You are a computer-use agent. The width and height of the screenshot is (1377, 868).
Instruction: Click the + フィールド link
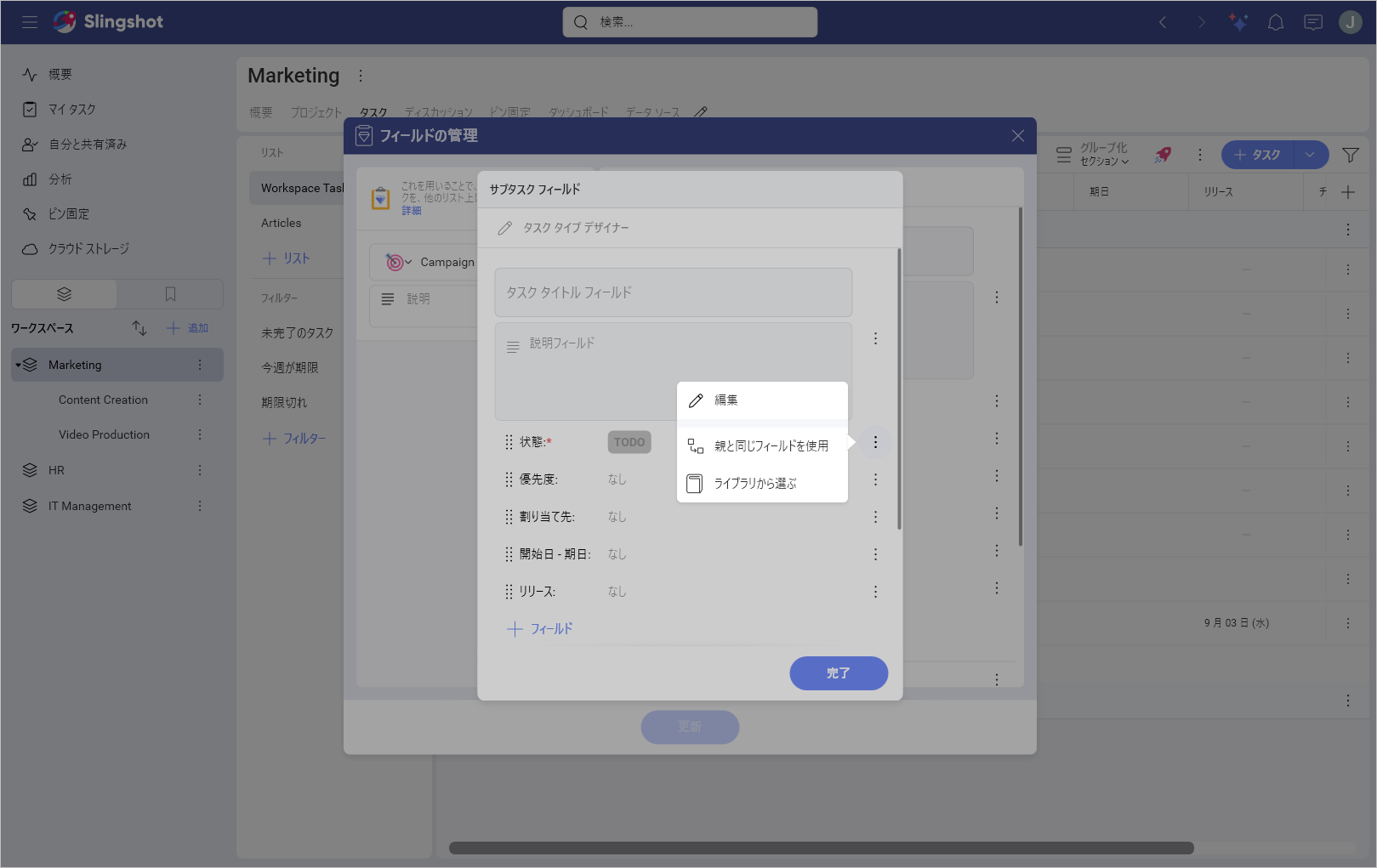pyautogui.click(x=539, y=628)
